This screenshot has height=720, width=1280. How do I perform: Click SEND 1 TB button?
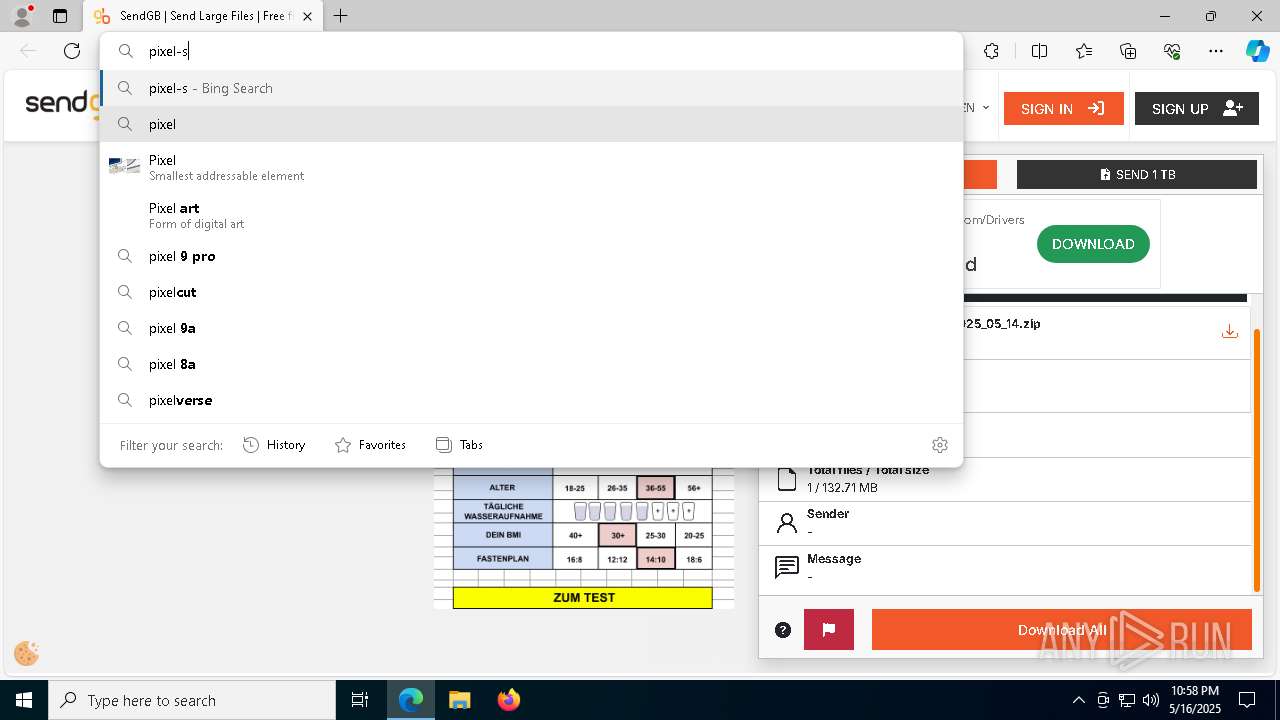point(1137,174)
